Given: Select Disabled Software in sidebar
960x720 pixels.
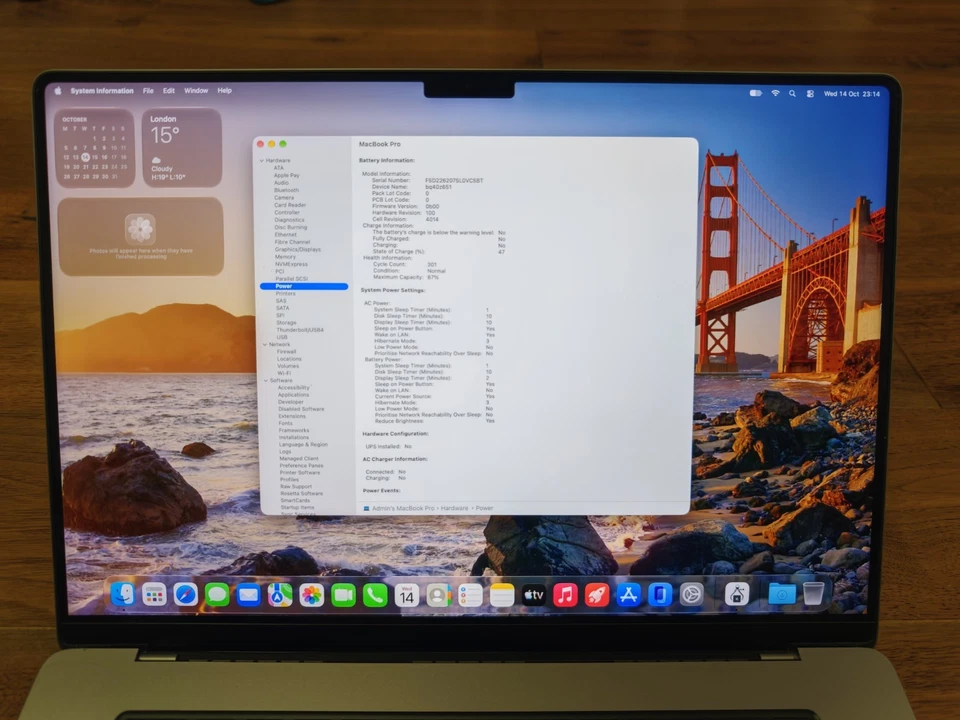Looking at the screenshot, I should point(301,408).
